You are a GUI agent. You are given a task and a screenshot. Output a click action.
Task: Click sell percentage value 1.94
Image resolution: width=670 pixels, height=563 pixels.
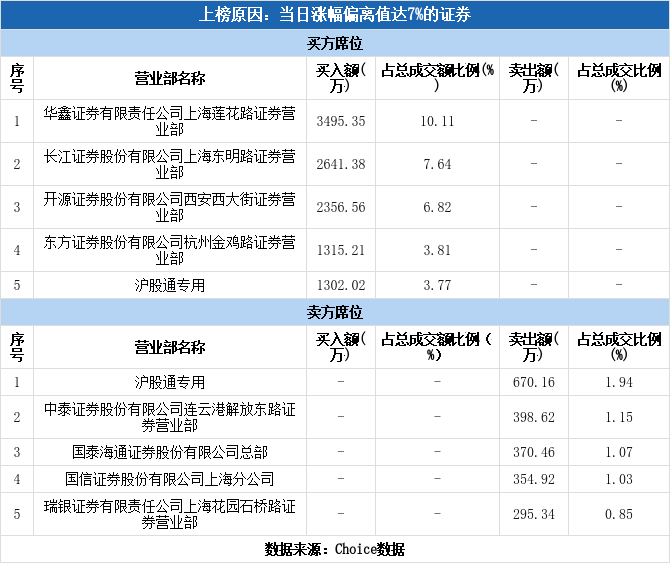click(x=619, y=382)
